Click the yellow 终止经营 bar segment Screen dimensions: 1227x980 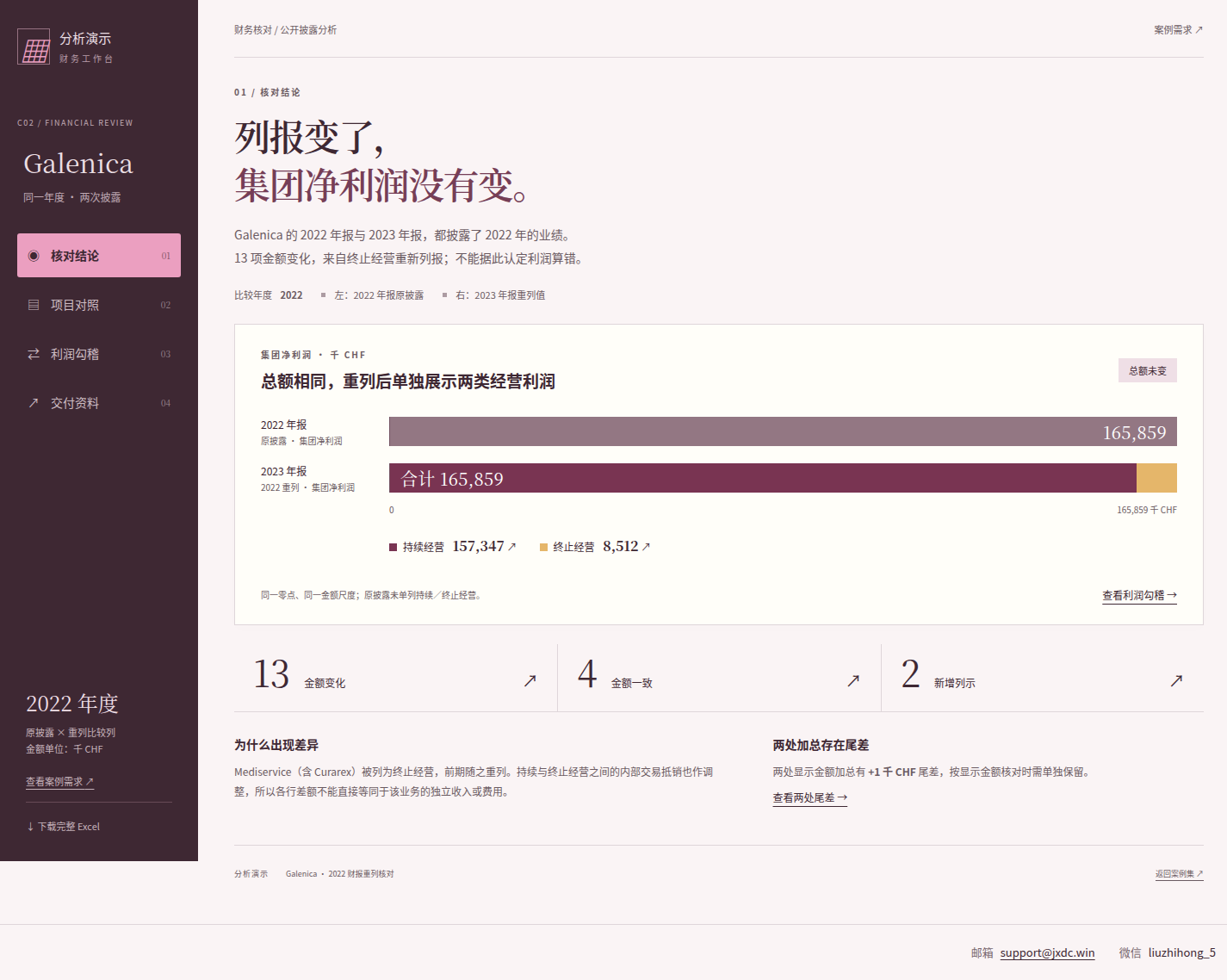pyautogui.click(x=1156, y=478)
